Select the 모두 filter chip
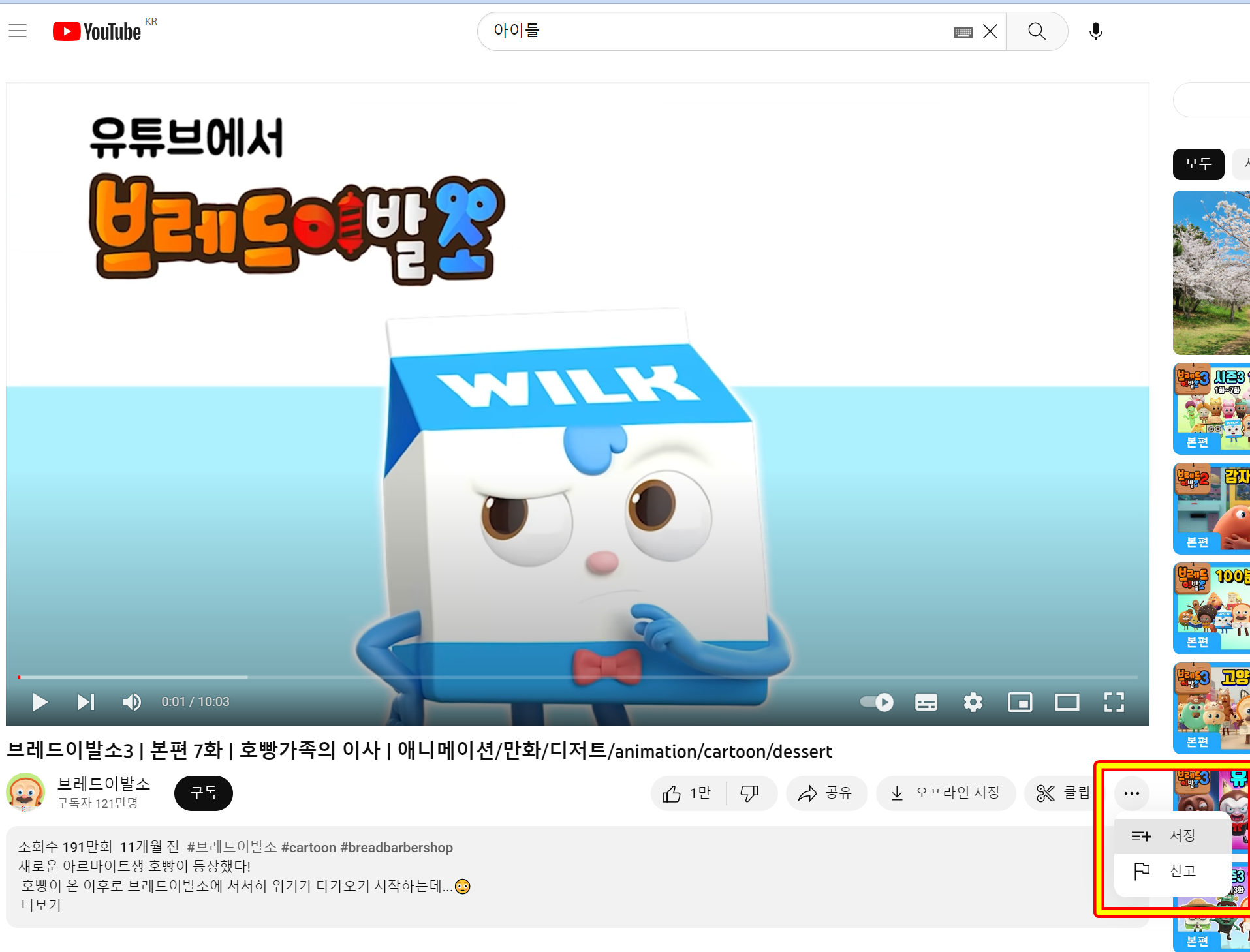Screen dimensions: 1250x952 point(1198,164)
